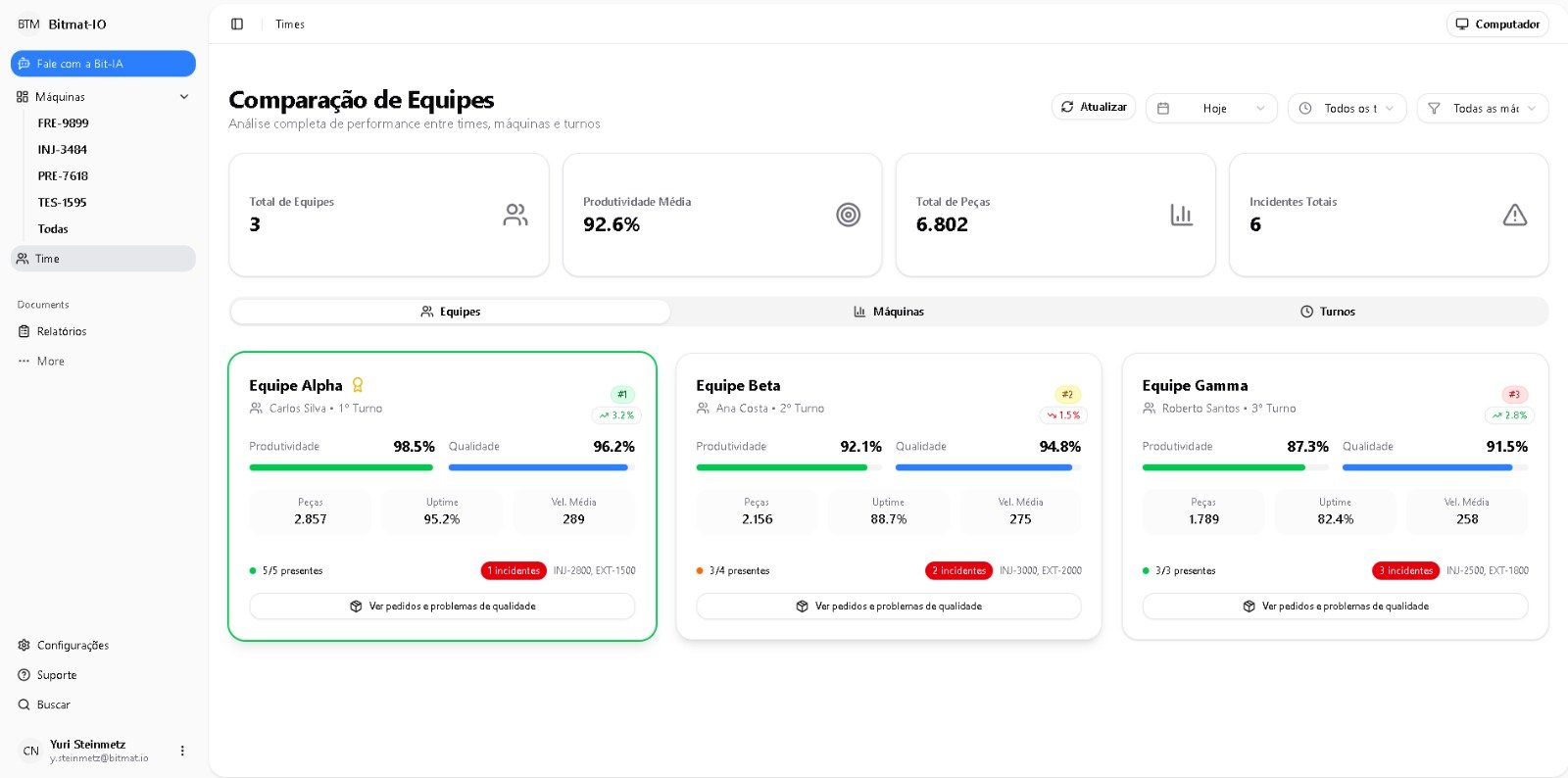Click the target icon in Produtividade Média
The image size is (1568, 778).
tap(848, 215)
